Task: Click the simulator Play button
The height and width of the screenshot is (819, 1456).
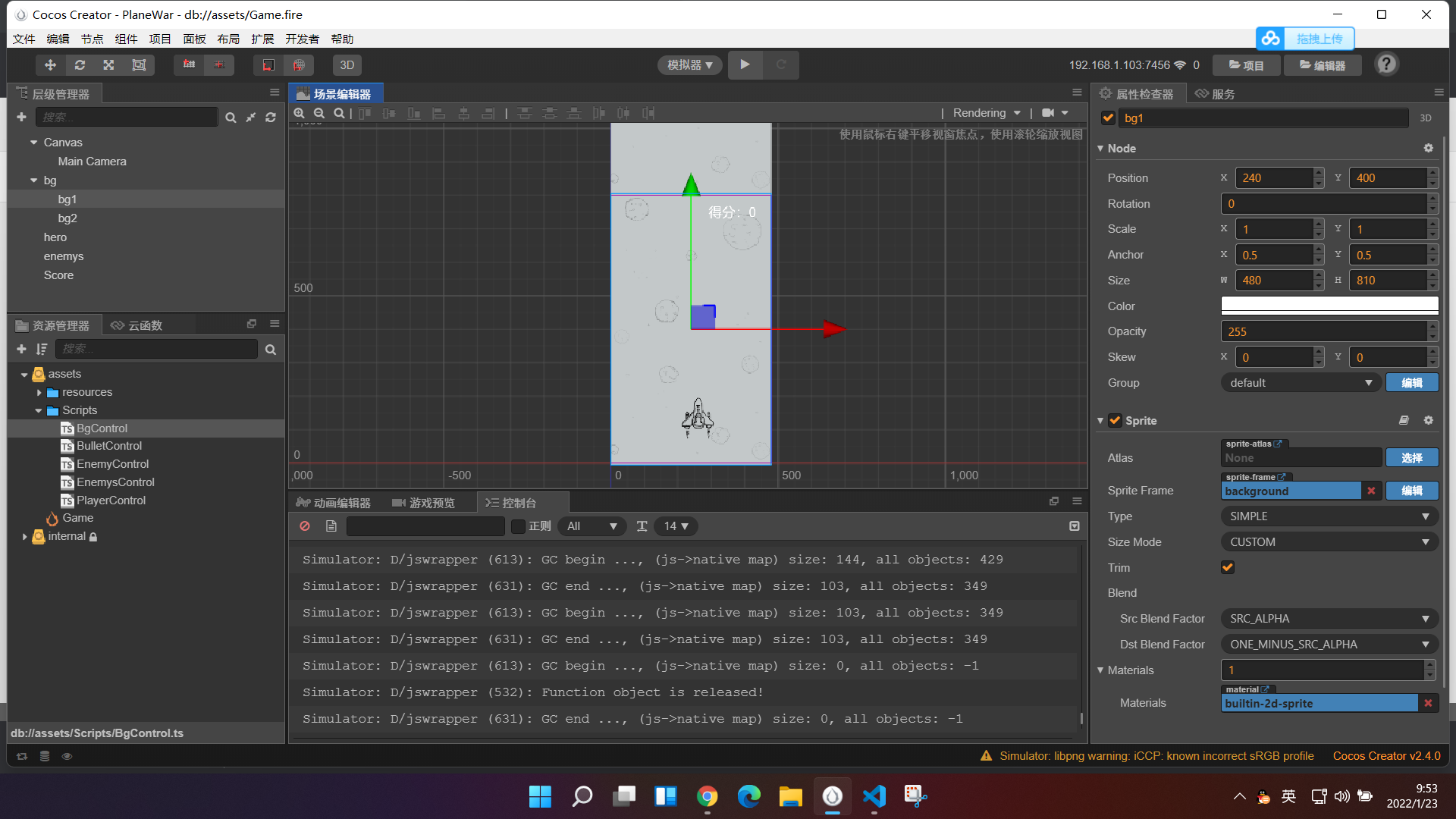Action: coord(745,65)
